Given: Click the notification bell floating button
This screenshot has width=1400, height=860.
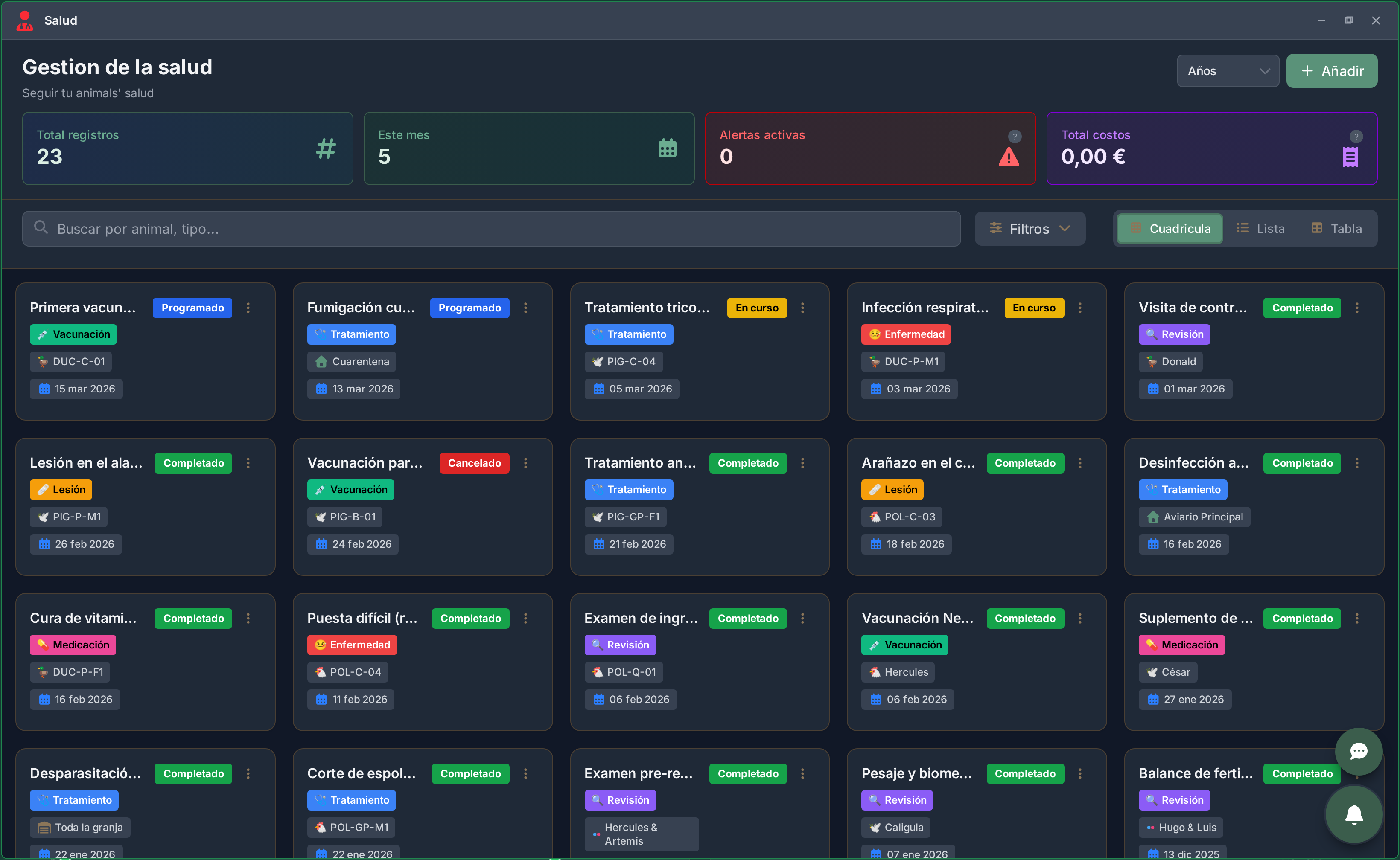Looking at the screenshot, I should 1354,814.
